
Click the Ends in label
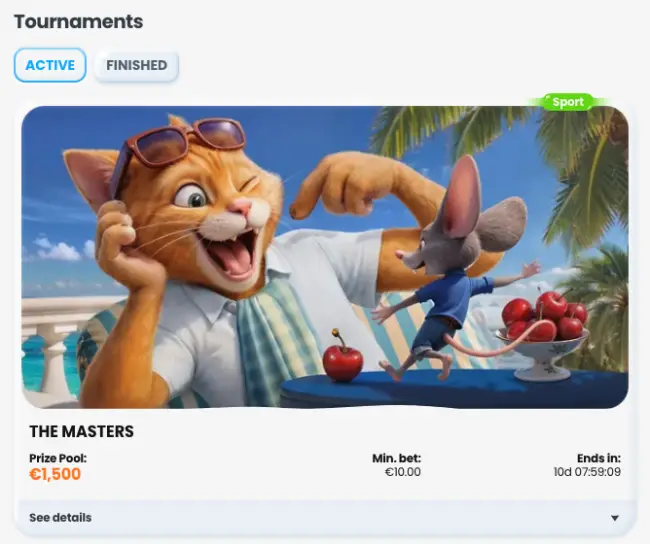[x=599, y=458]
